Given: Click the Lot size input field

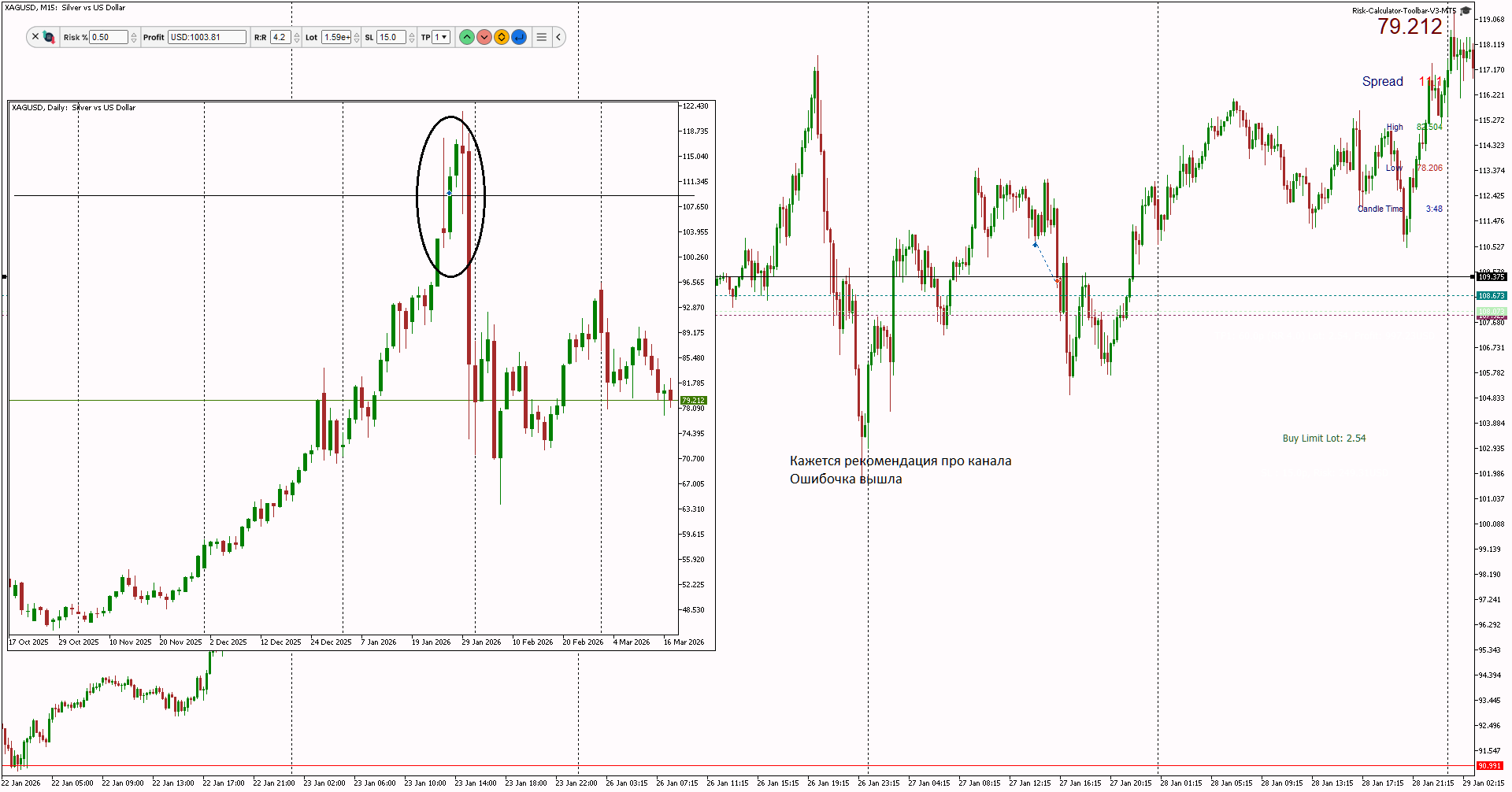Looking at the screenshot, I should (x=336, y=37).
